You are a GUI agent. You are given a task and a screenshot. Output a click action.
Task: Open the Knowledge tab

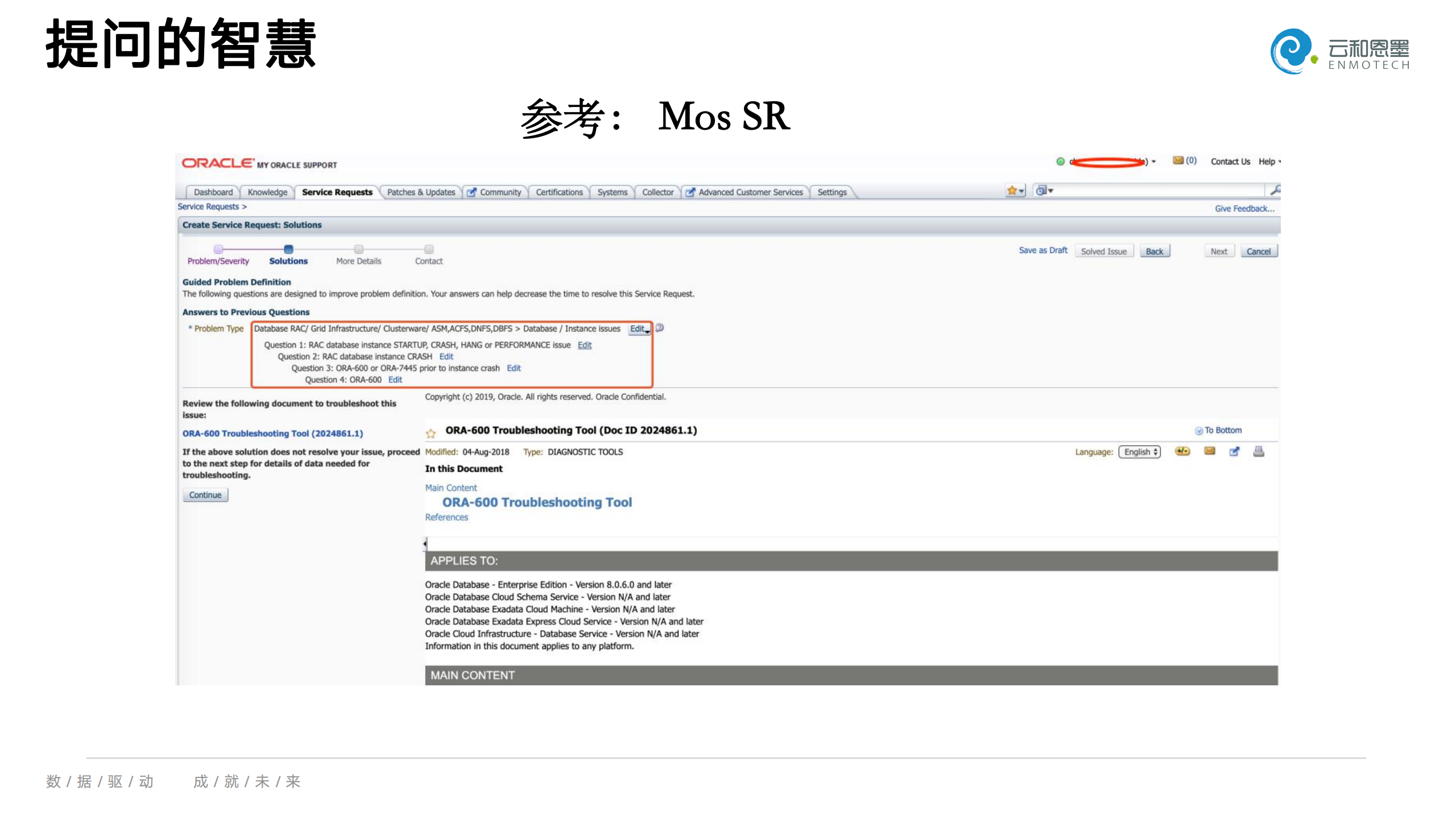click(267, 192)
